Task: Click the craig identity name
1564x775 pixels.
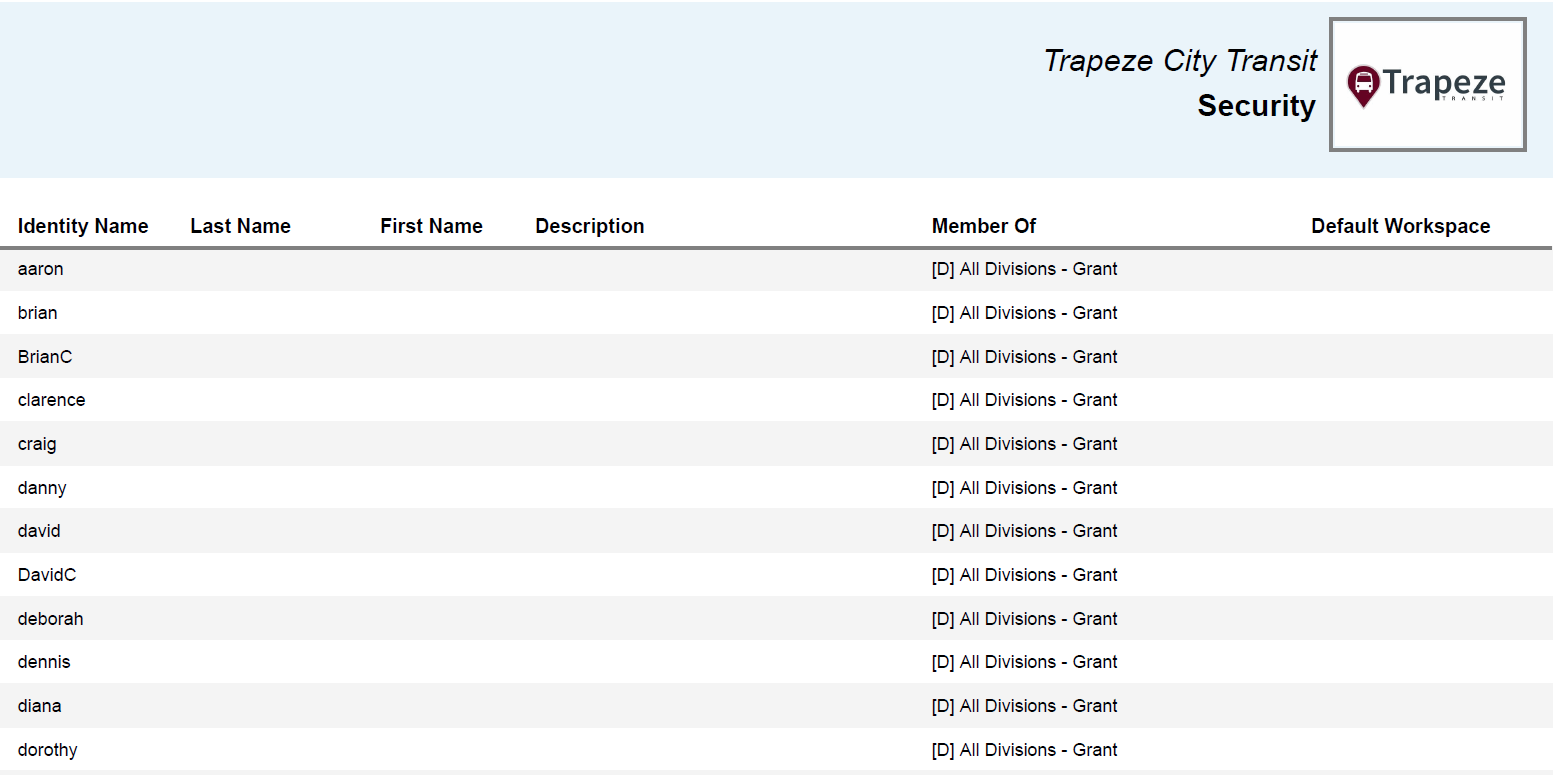Action: pos(37,444)
